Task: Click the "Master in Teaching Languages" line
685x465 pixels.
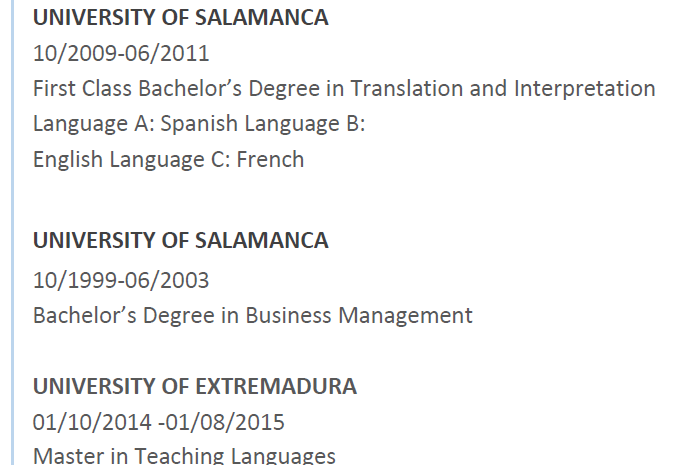Action: pos(184,456)
